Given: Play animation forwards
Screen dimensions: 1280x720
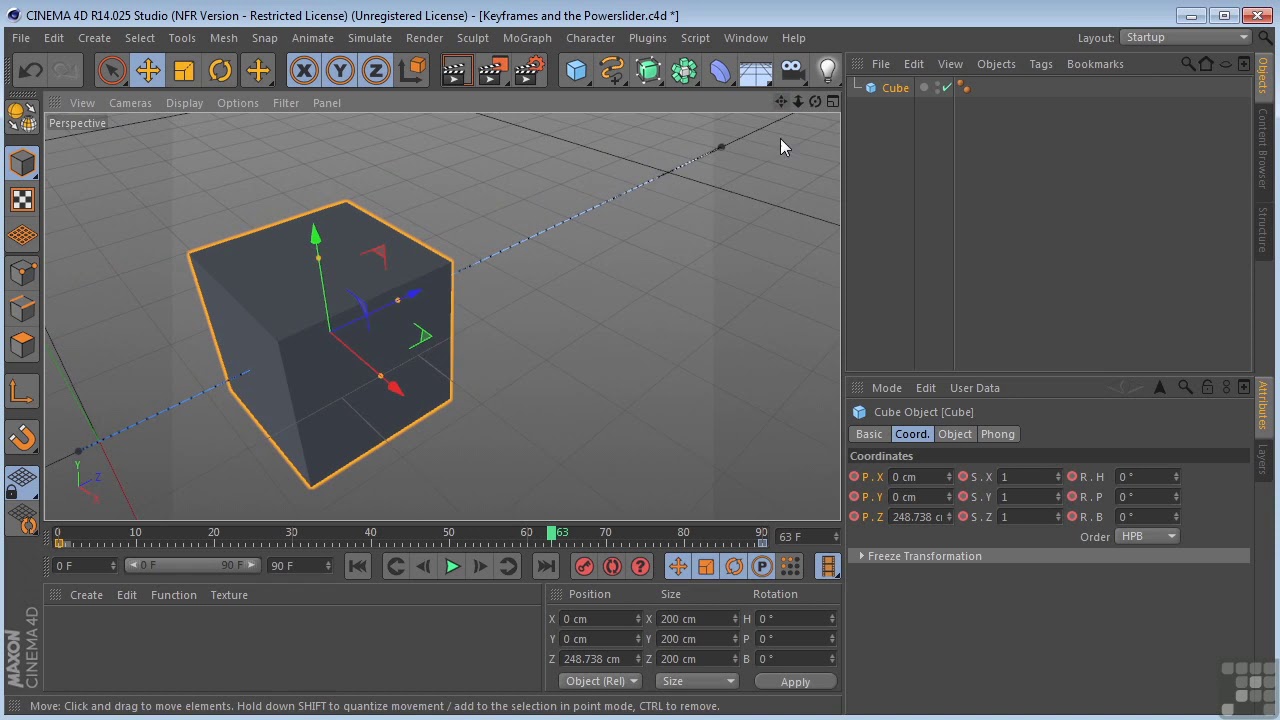Looking at the screenshot, I should (x=452, y=567).
